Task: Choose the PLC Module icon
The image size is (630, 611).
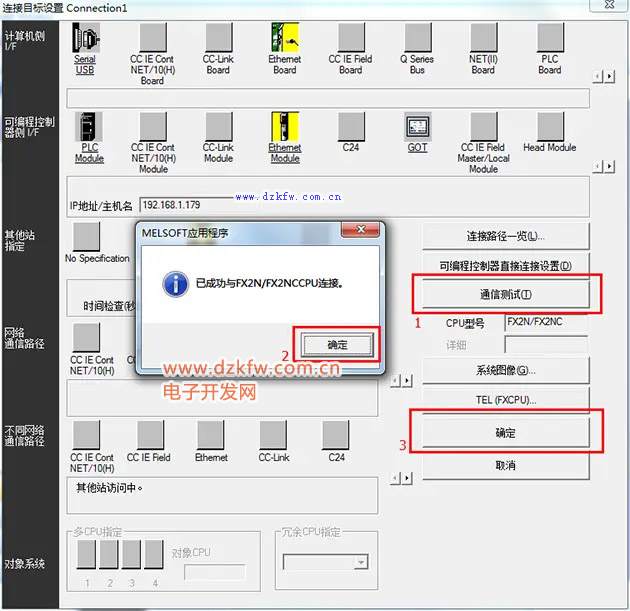Action: coord(88,126)
